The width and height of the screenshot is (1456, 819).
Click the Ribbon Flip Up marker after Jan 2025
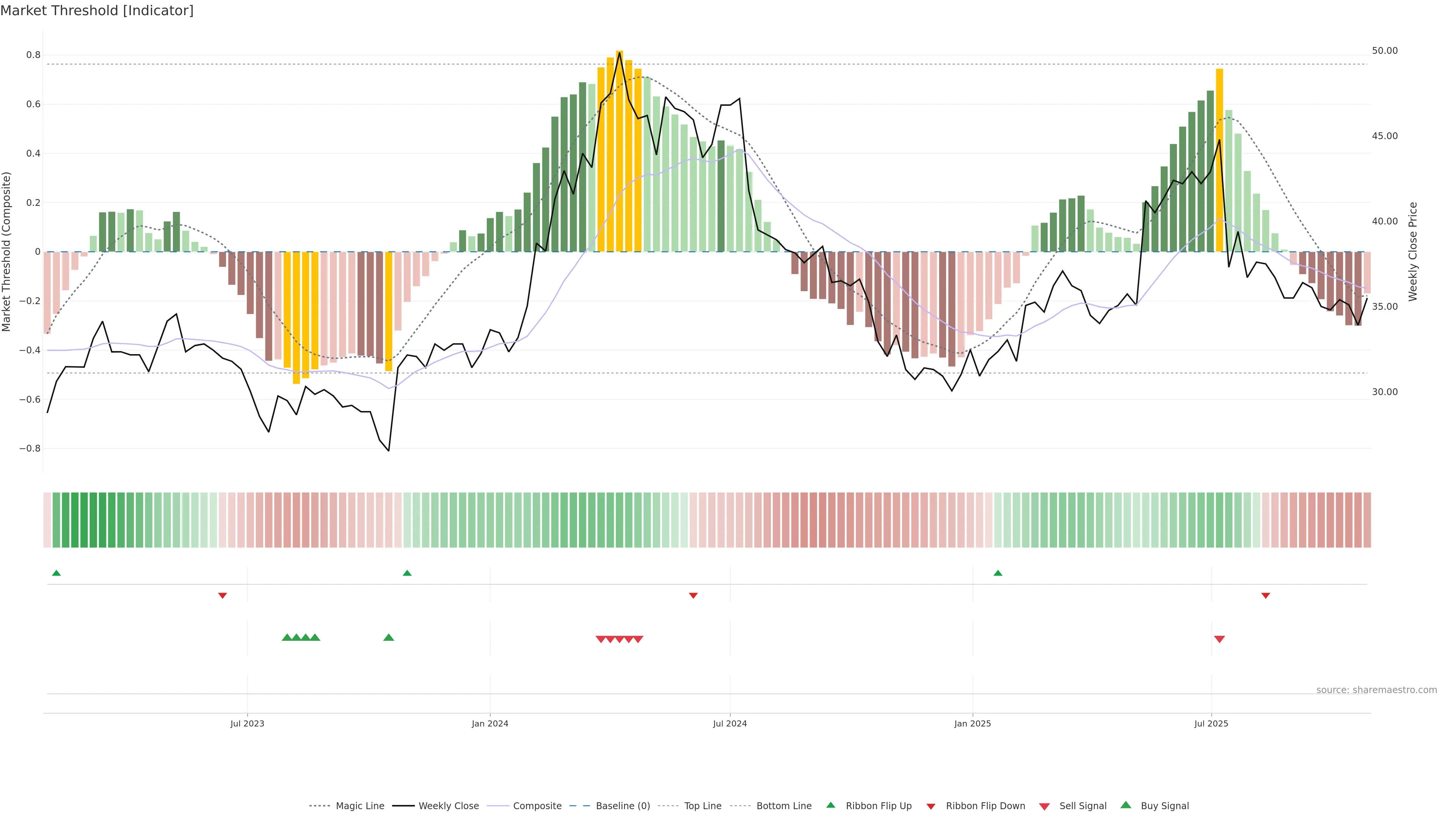click(x=998, y=573)
